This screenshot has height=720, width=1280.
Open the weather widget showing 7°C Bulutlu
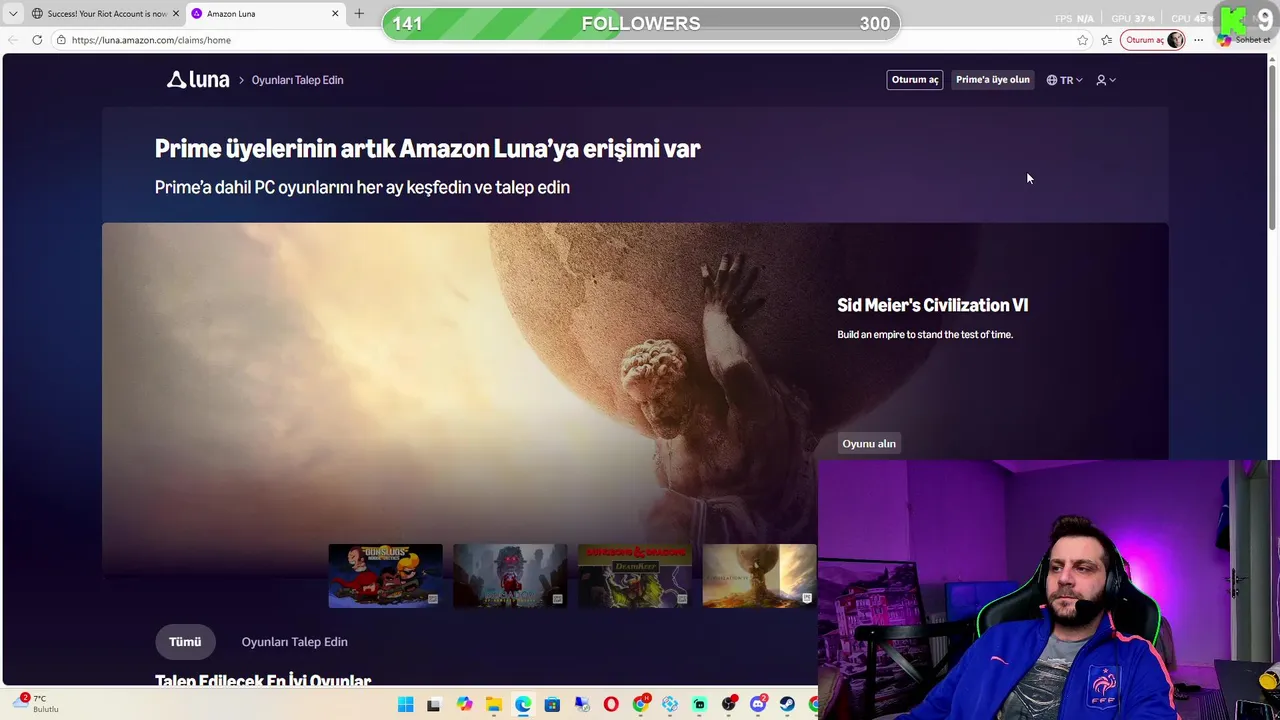pyautogui.click(x=38, y=704)
